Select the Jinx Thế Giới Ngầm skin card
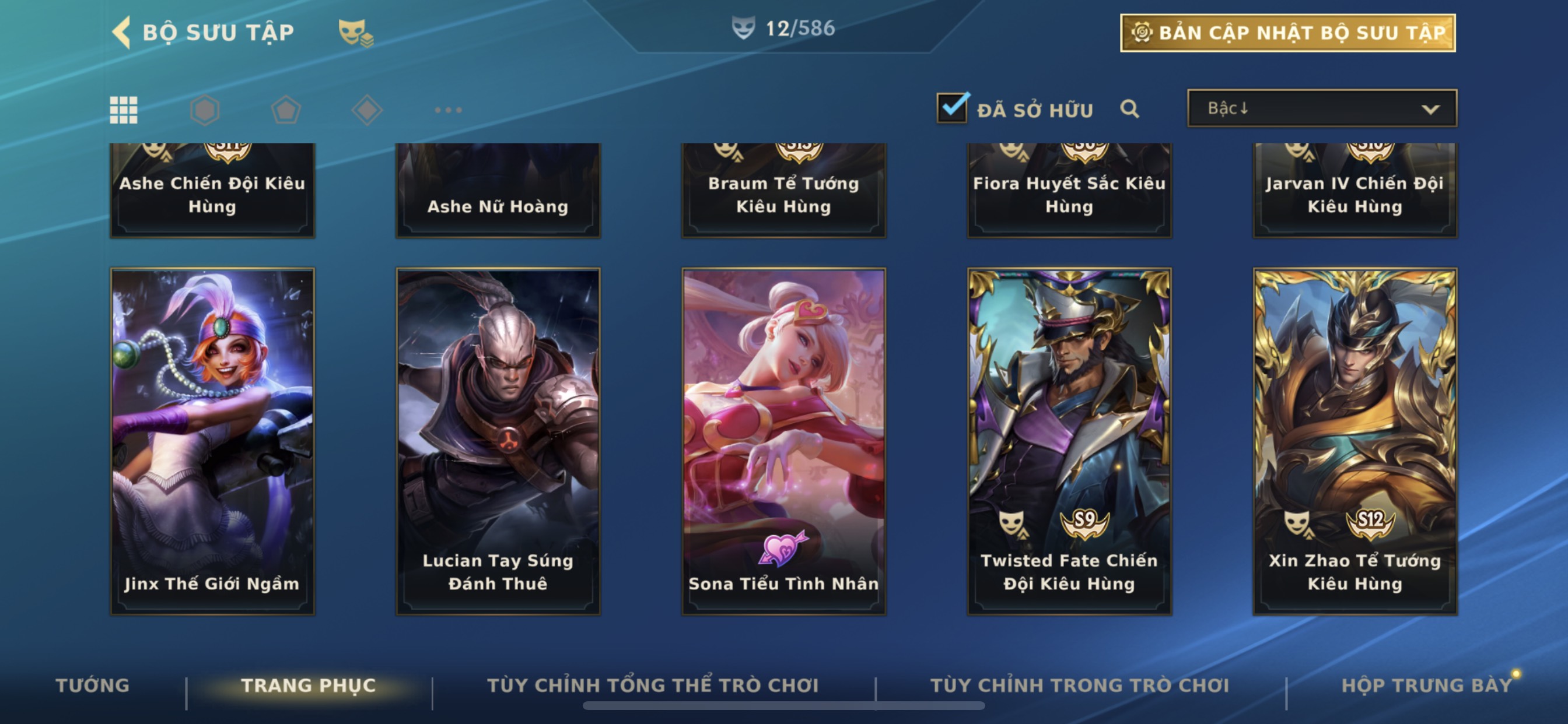 coord(212,442)
